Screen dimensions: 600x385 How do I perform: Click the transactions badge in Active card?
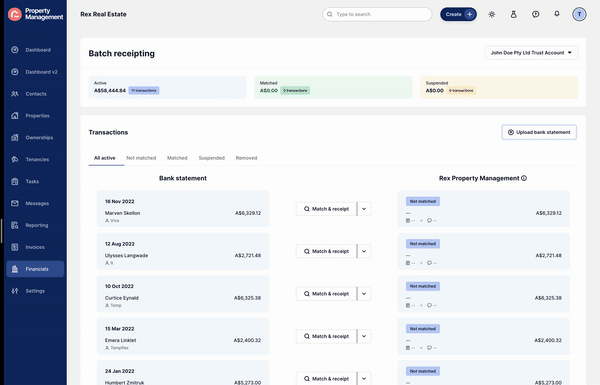click(x=144, y=91)
